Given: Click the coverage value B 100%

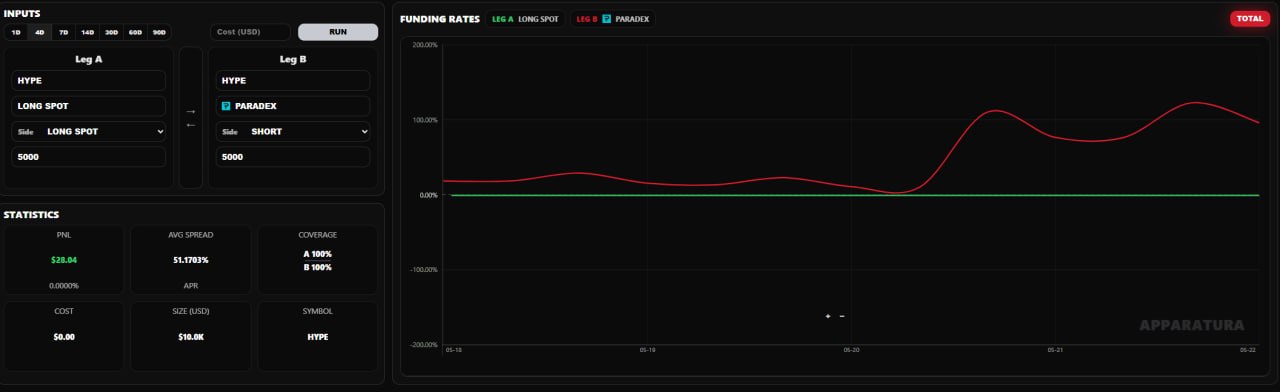Looking at the screenshot, I should coord(318,267).
